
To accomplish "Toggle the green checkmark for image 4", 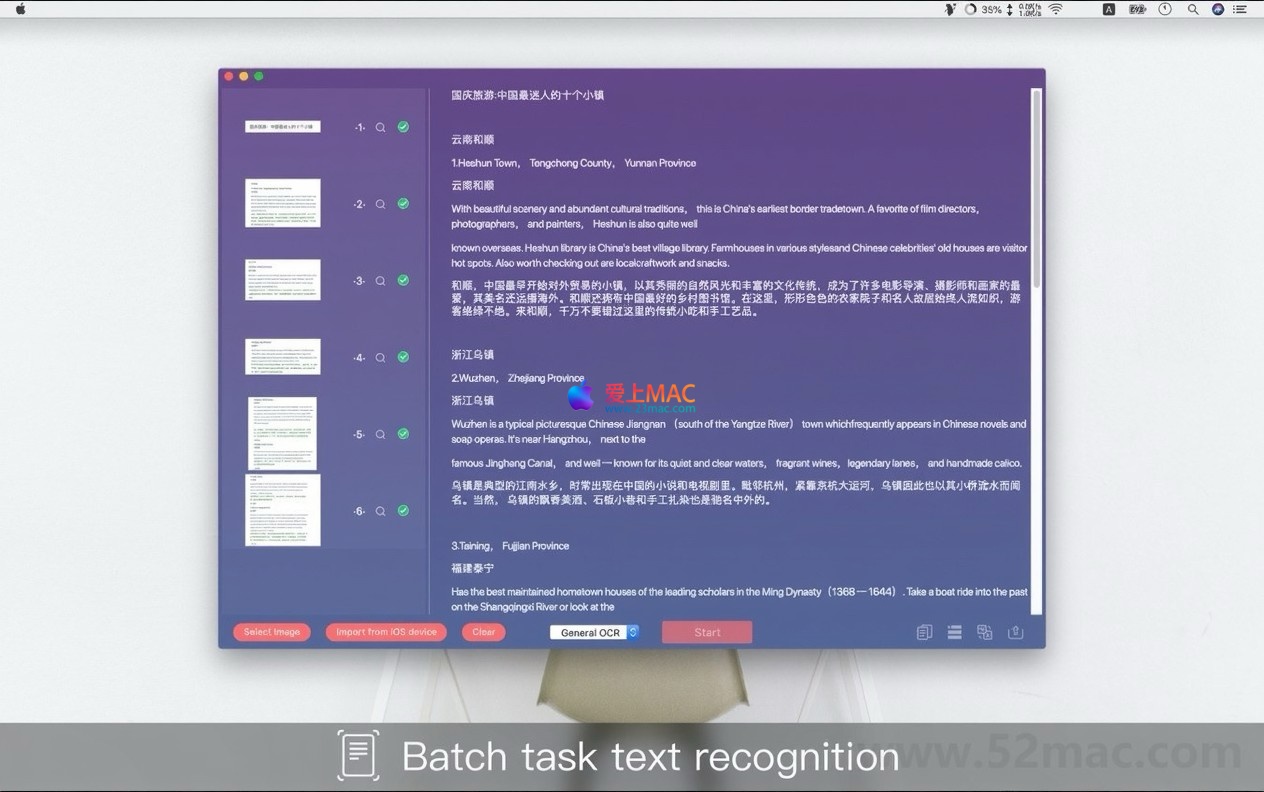I will click(x=403, y=357).
